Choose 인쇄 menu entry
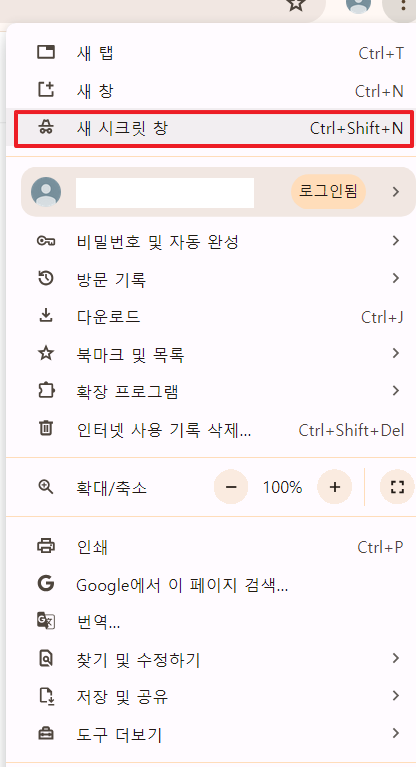Viewport: 416px width, 767px height. (211, 546)
